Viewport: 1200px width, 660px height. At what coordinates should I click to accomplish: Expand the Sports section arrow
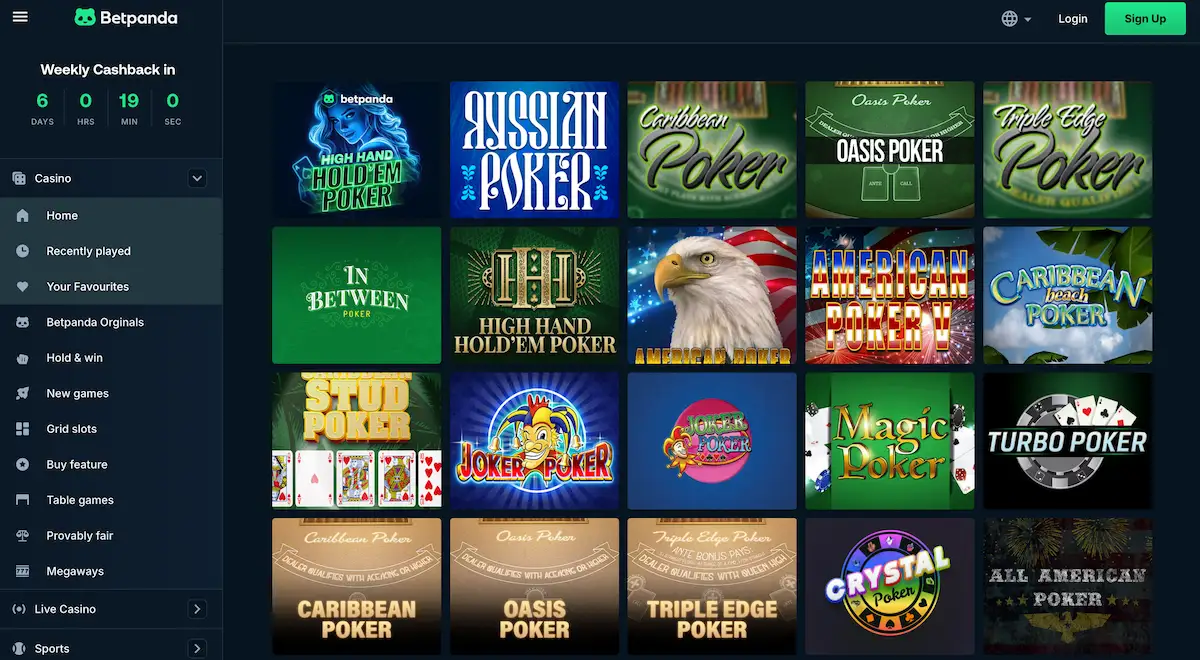pos(197,648)
